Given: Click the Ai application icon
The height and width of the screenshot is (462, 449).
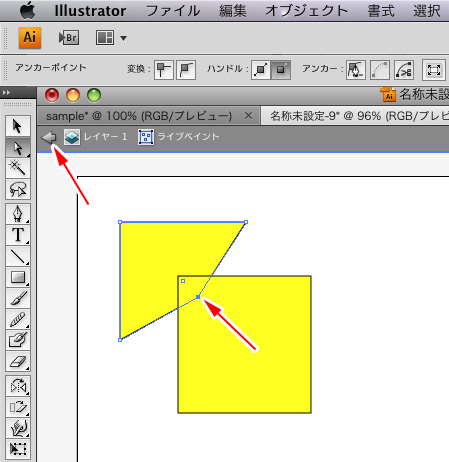Looking at the screenshot, I should click(x=30, y=37).
